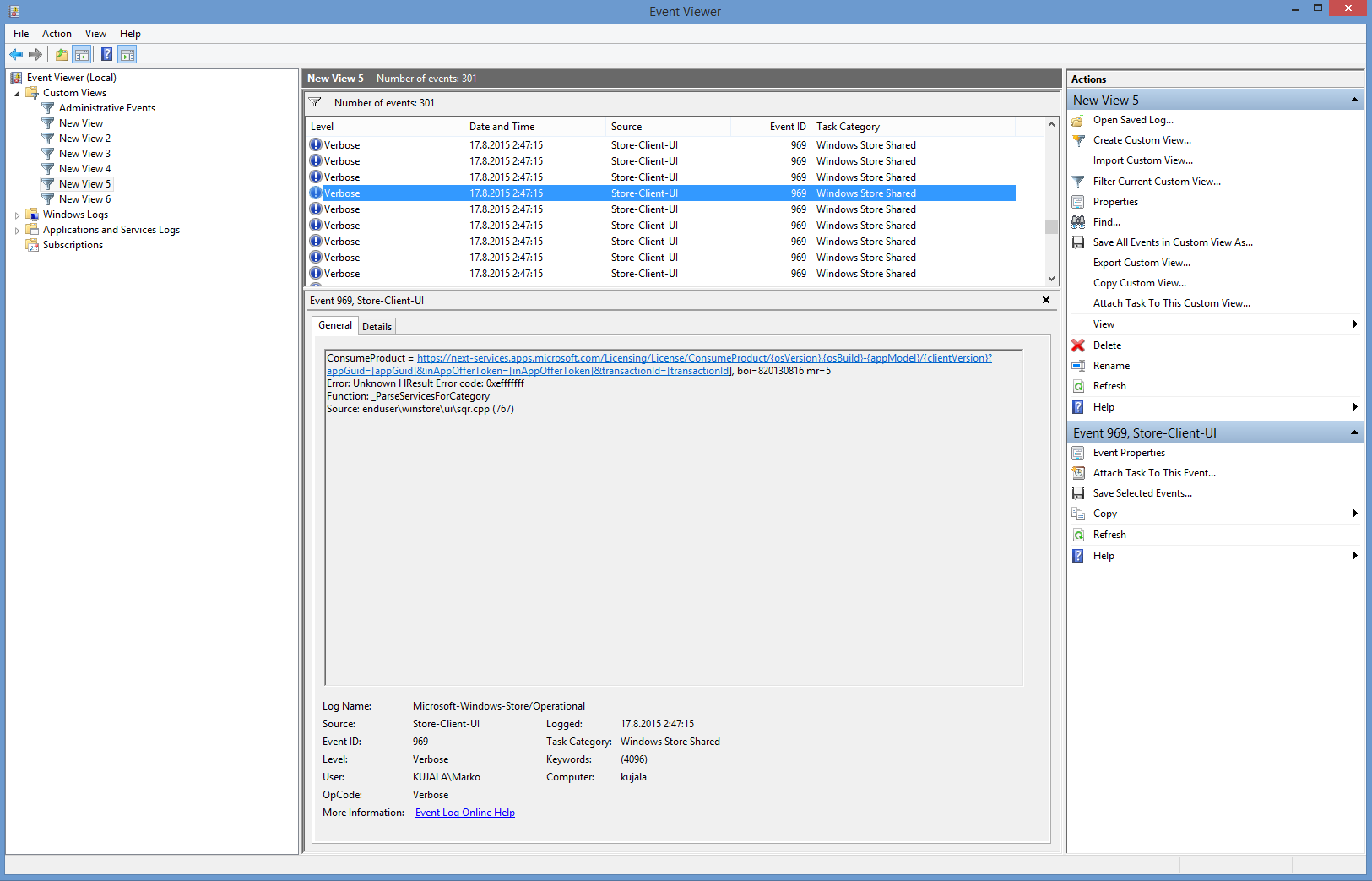Click the Event Properties icon

point(1078,453)
